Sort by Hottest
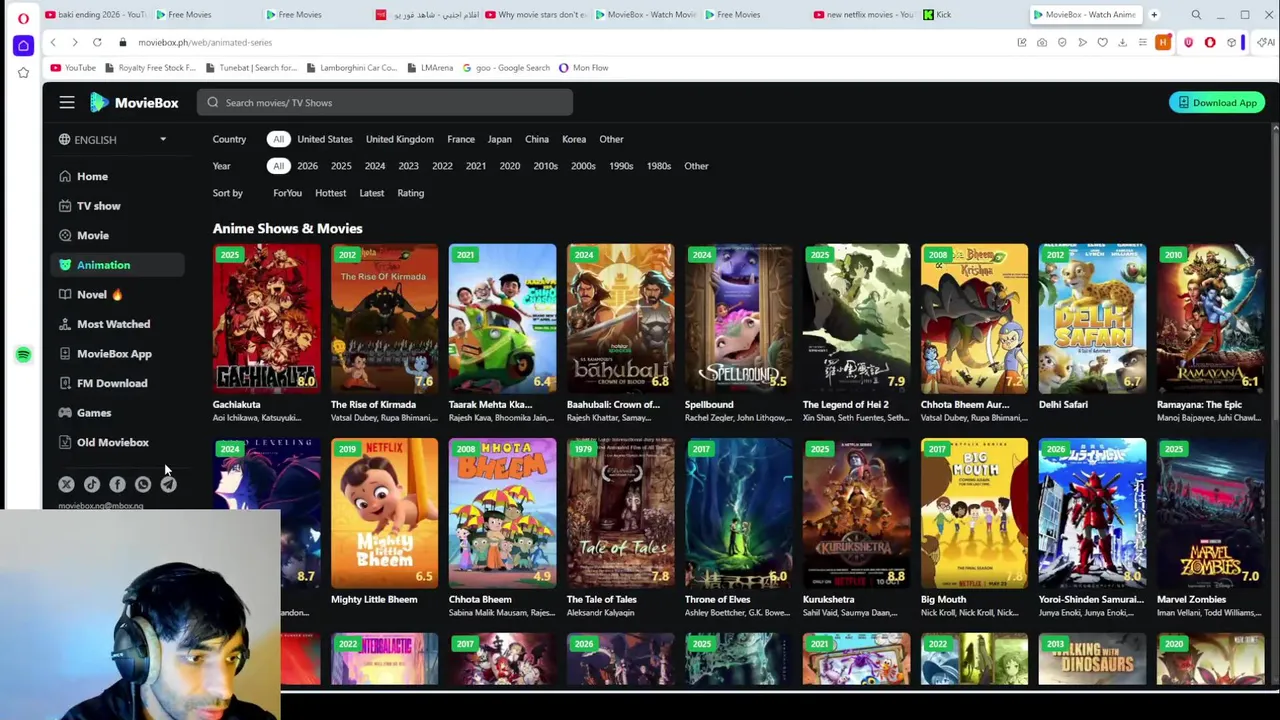 click(330, 193)
